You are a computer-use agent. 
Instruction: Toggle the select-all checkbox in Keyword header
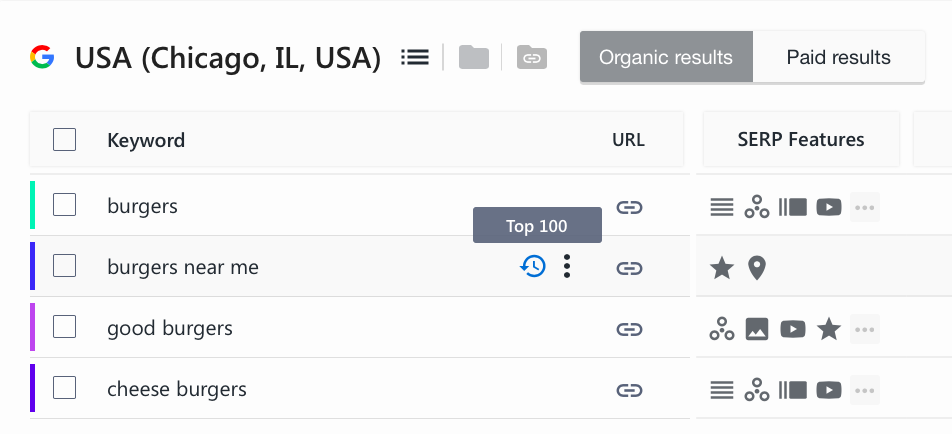tap(64, 140)
